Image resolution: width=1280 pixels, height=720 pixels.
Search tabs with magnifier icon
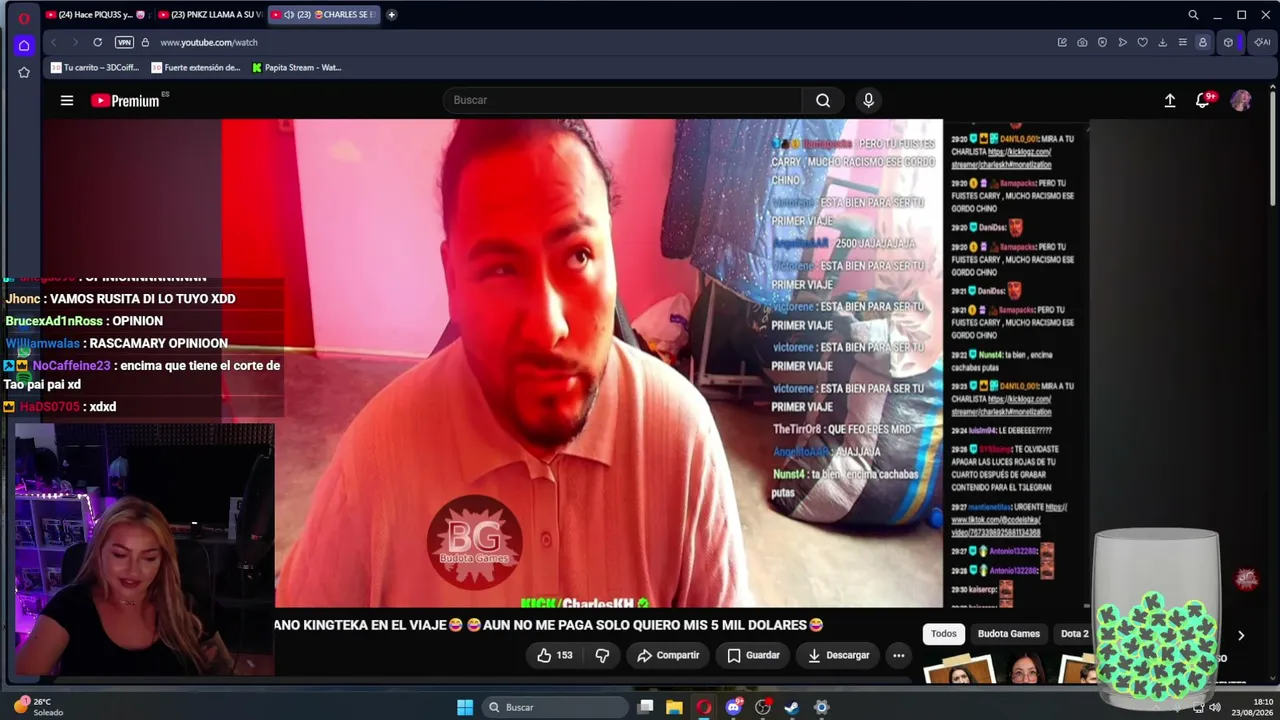(x=1193, y=15)
